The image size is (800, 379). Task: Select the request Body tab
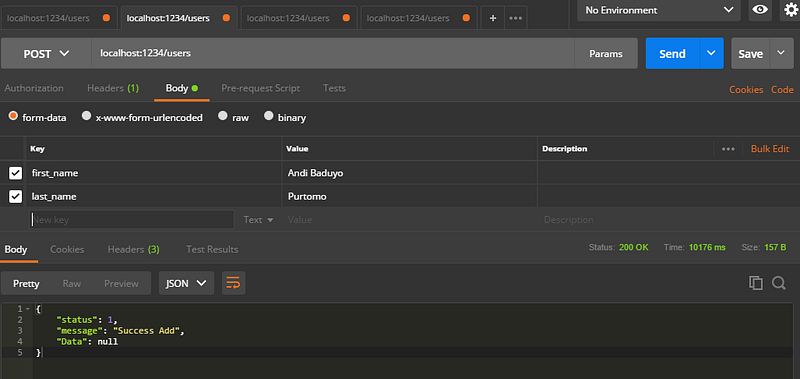pos(182,88)
